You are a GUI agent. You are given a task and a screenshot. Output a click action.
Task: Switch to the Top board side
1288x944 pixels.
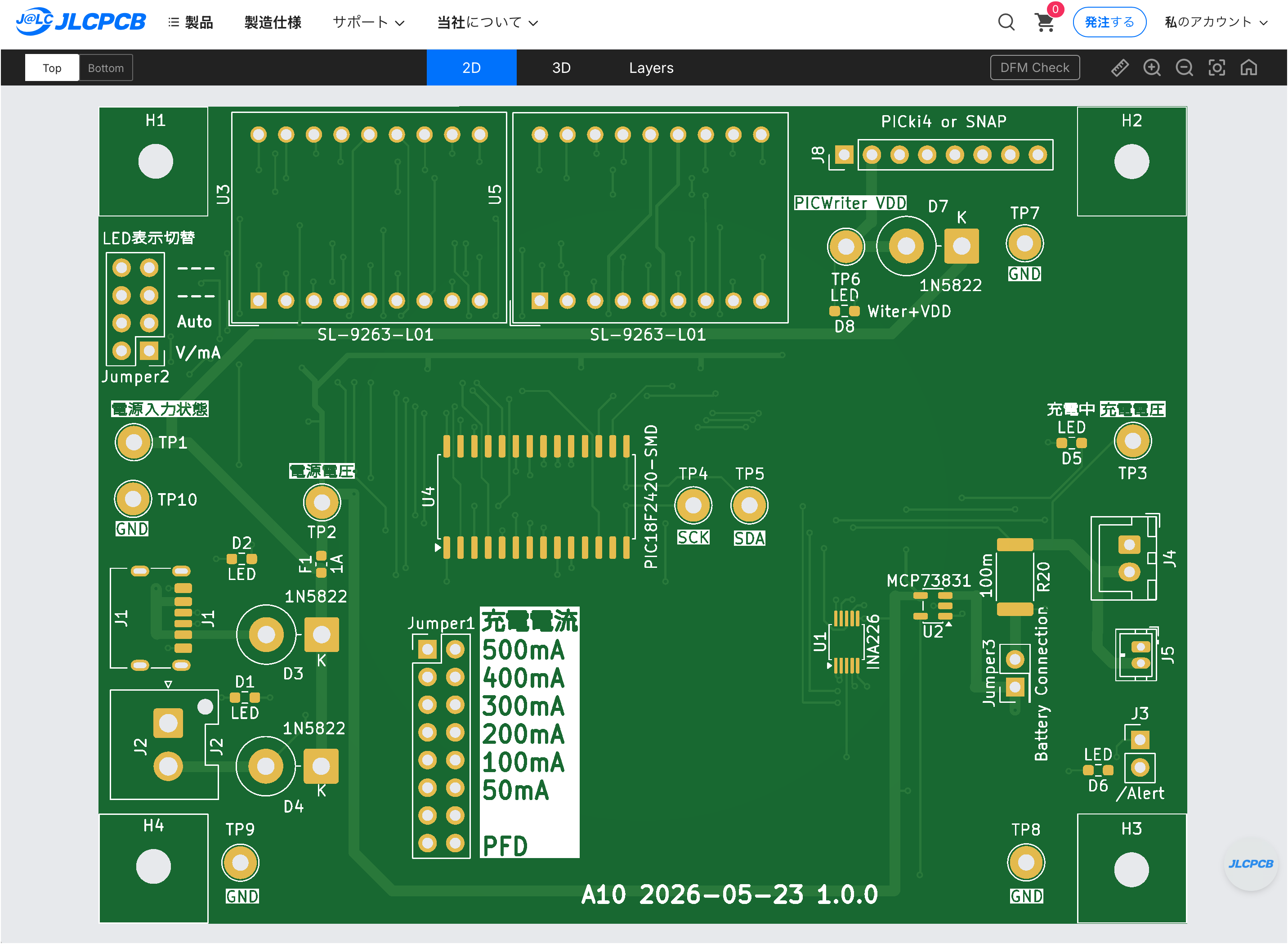point(52,68)
